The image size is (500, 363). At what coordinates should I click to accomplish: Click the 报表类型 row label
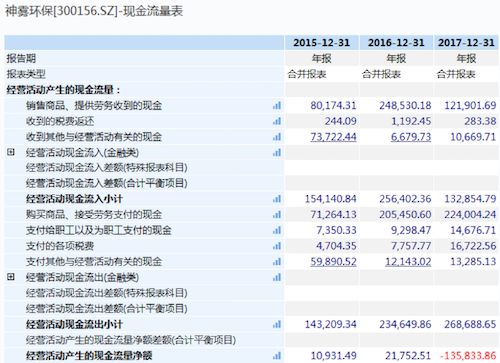coord(26,74)
